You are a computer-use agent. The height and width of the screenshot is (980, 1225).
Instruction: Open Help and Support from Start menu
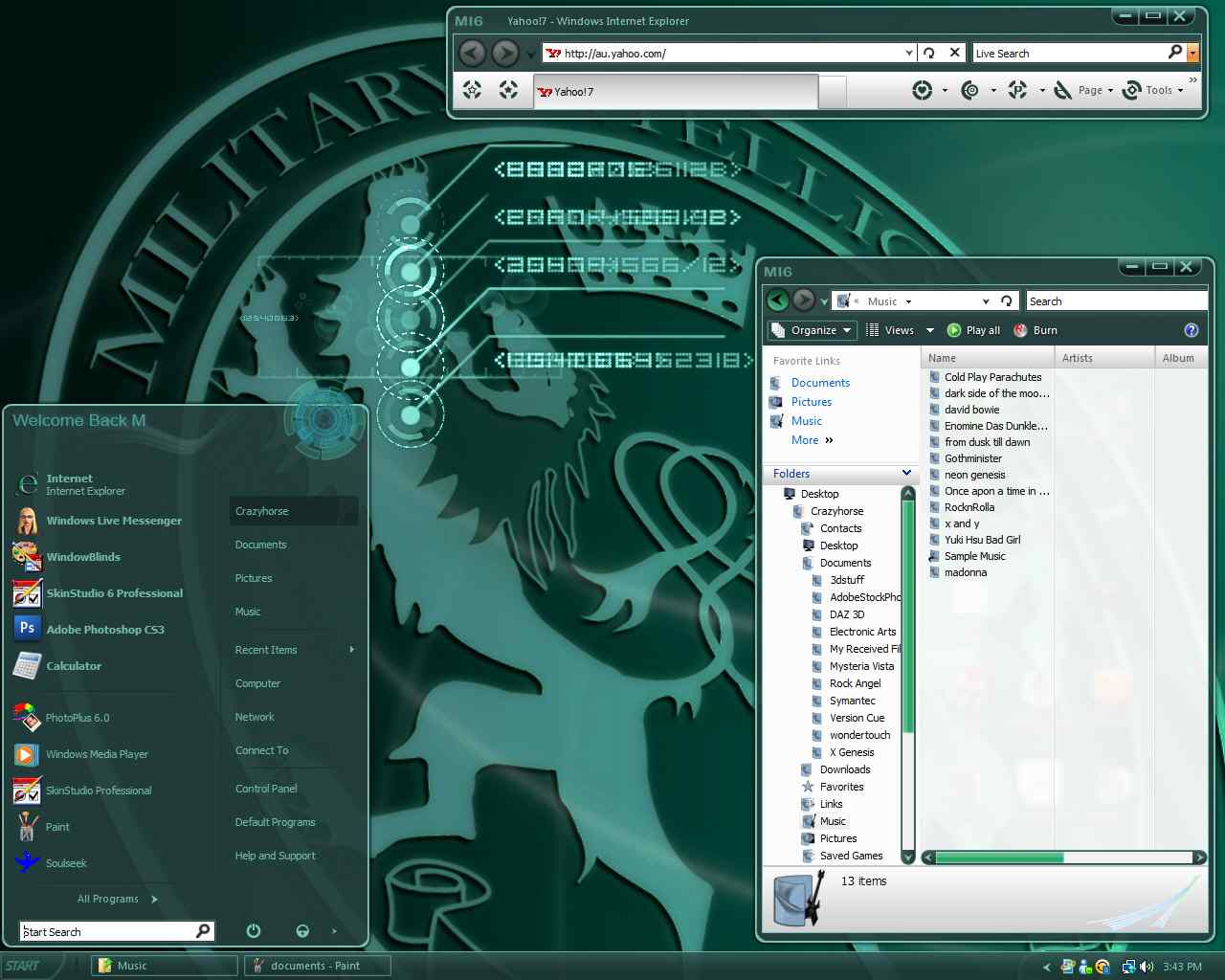pyautogui.click(x=275, y=856)
